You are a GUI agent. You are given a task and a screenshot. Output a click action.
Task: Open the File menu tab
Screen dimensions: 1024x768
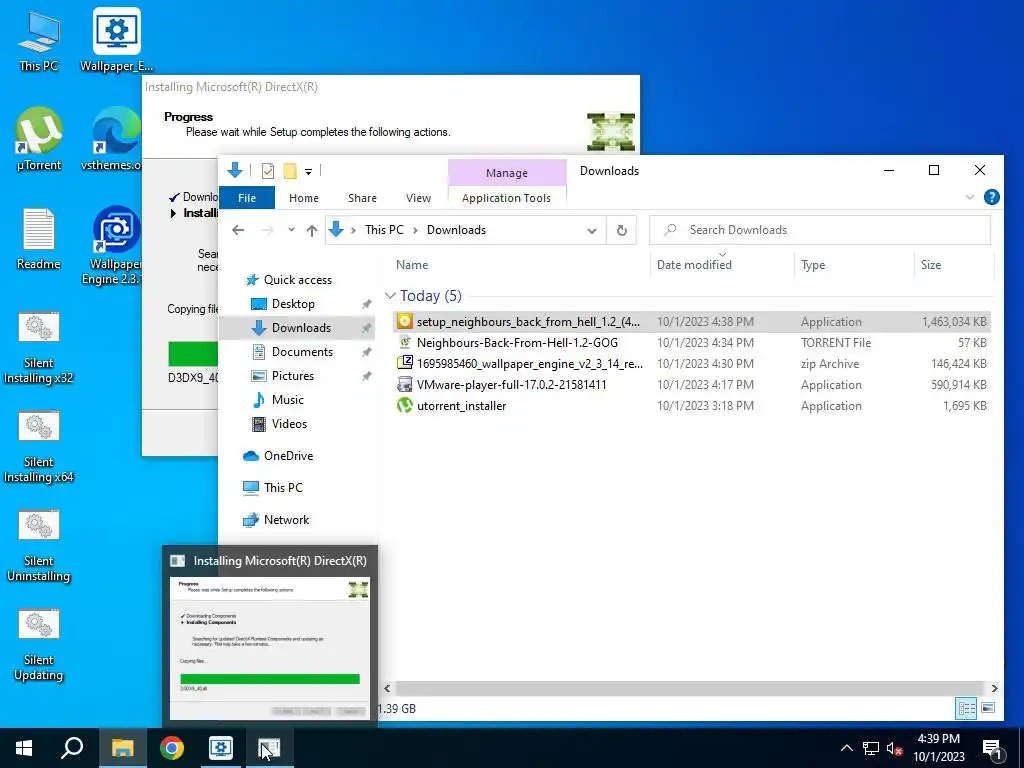pos(247,198)
